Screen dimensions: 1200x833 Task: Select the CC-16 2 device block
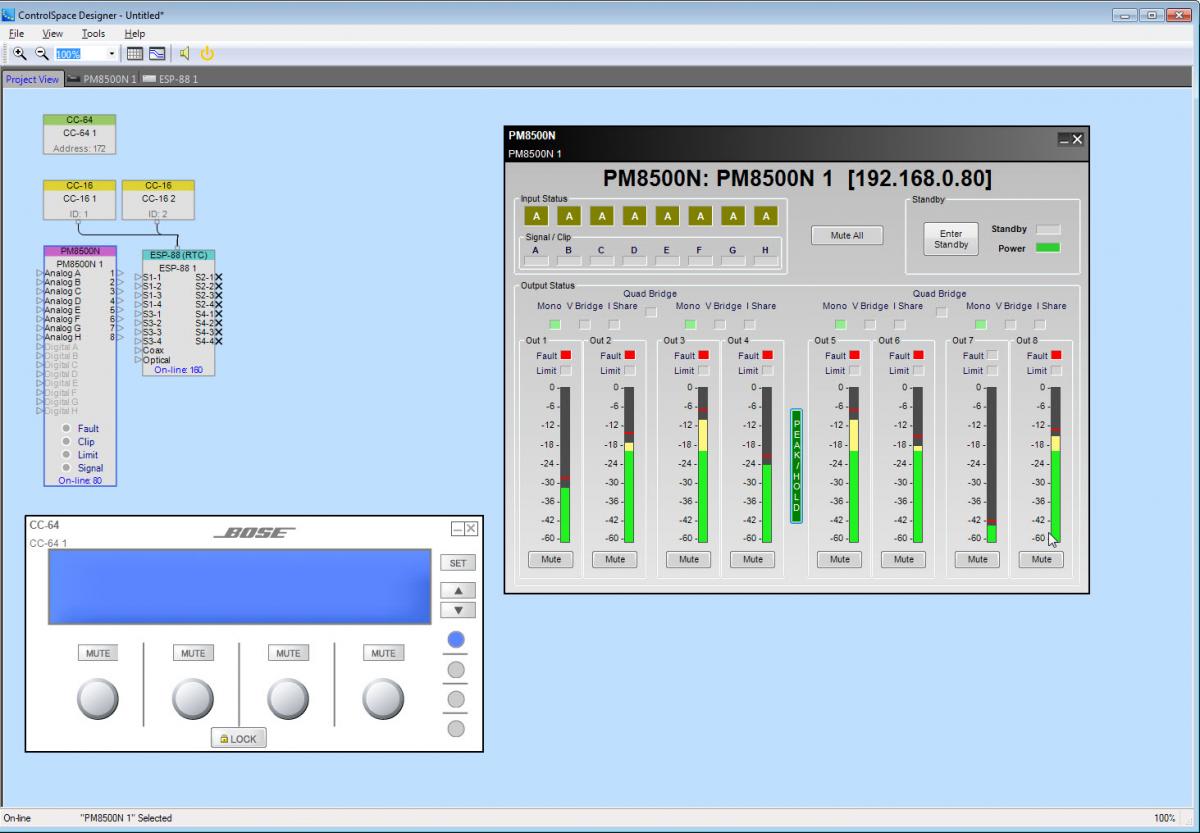click(158, 200)
